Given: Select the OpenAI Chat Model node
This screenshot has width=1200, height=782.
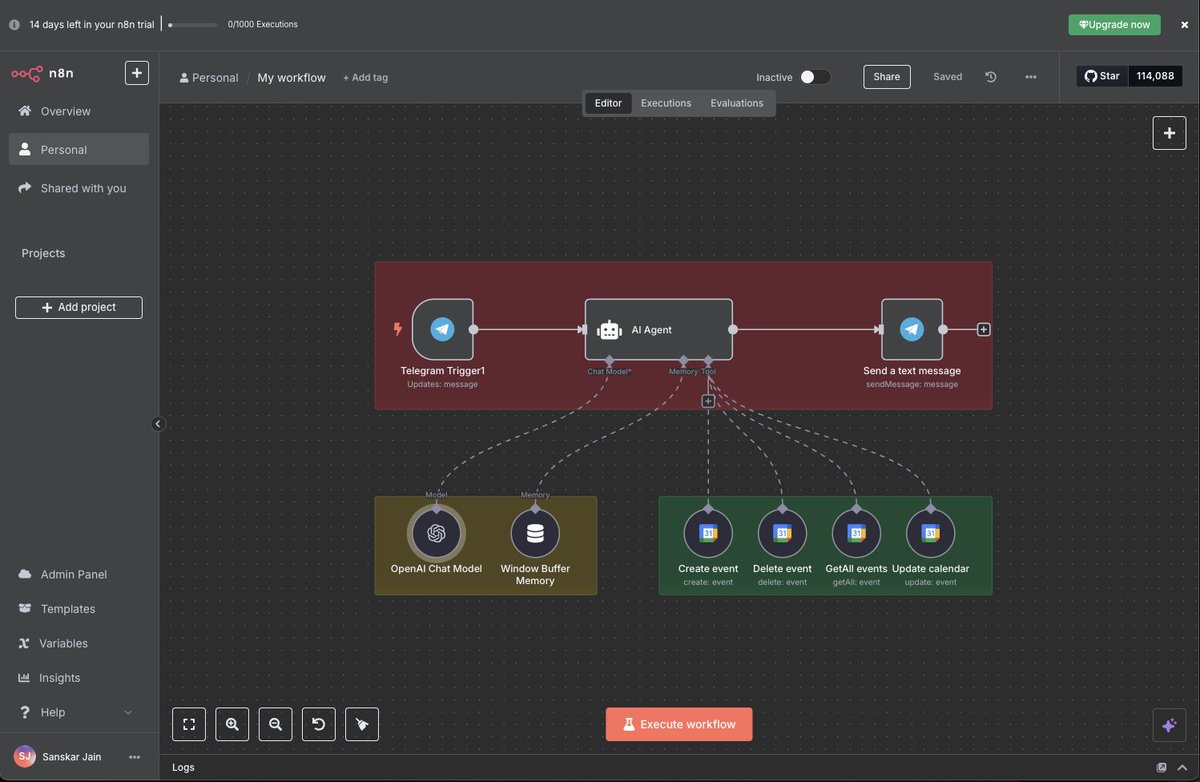Looking at the screenshot, I should click(x=436, y=533).
